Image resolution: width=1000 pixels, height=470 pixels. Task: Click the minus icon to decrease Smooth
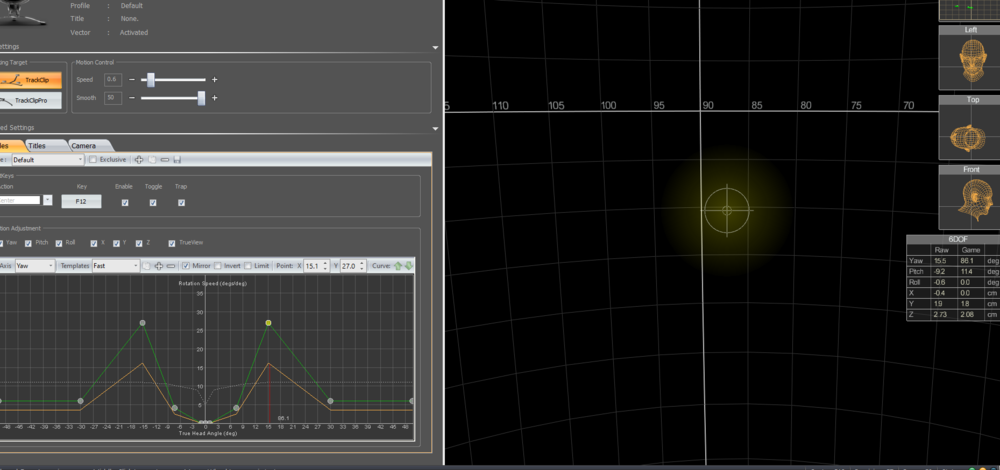[x=132, y=98]
